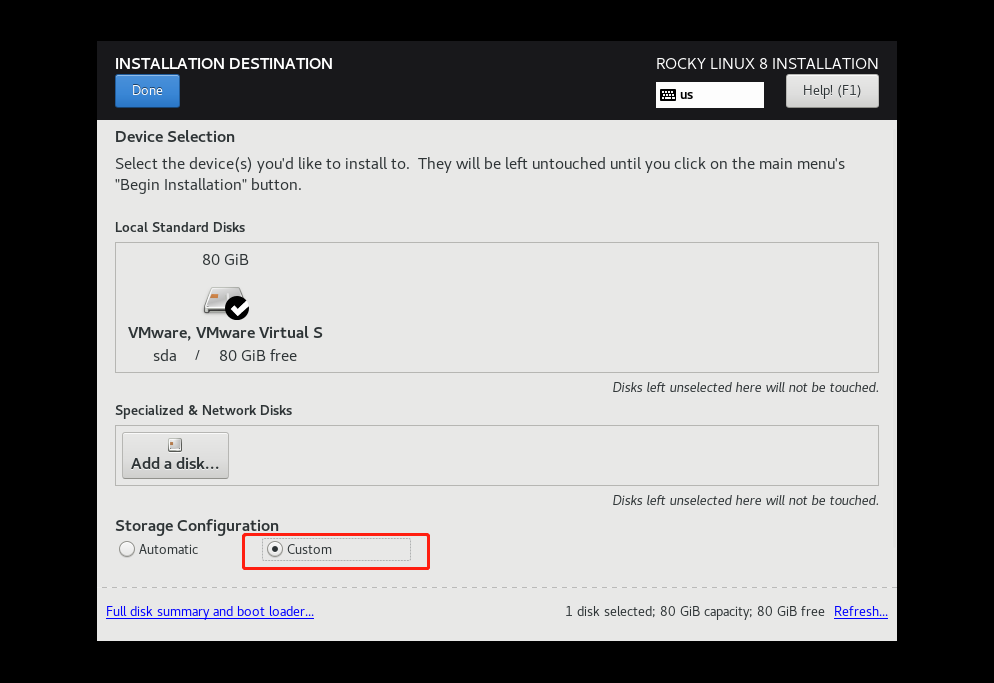
Task: Click the 80 GiB free text
Action: click(x=258, y=356)
